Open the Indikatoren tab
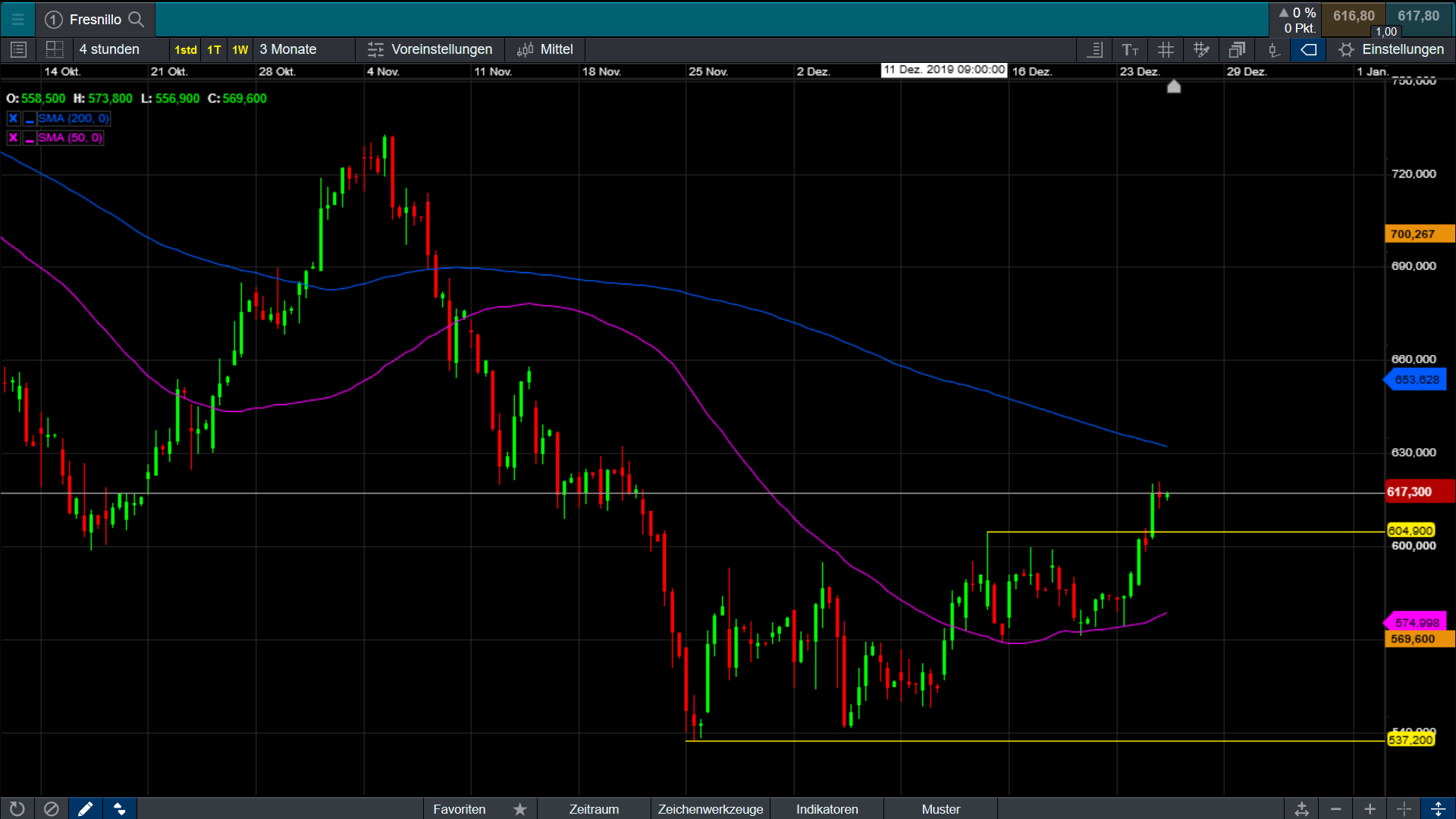 (827, 809)
